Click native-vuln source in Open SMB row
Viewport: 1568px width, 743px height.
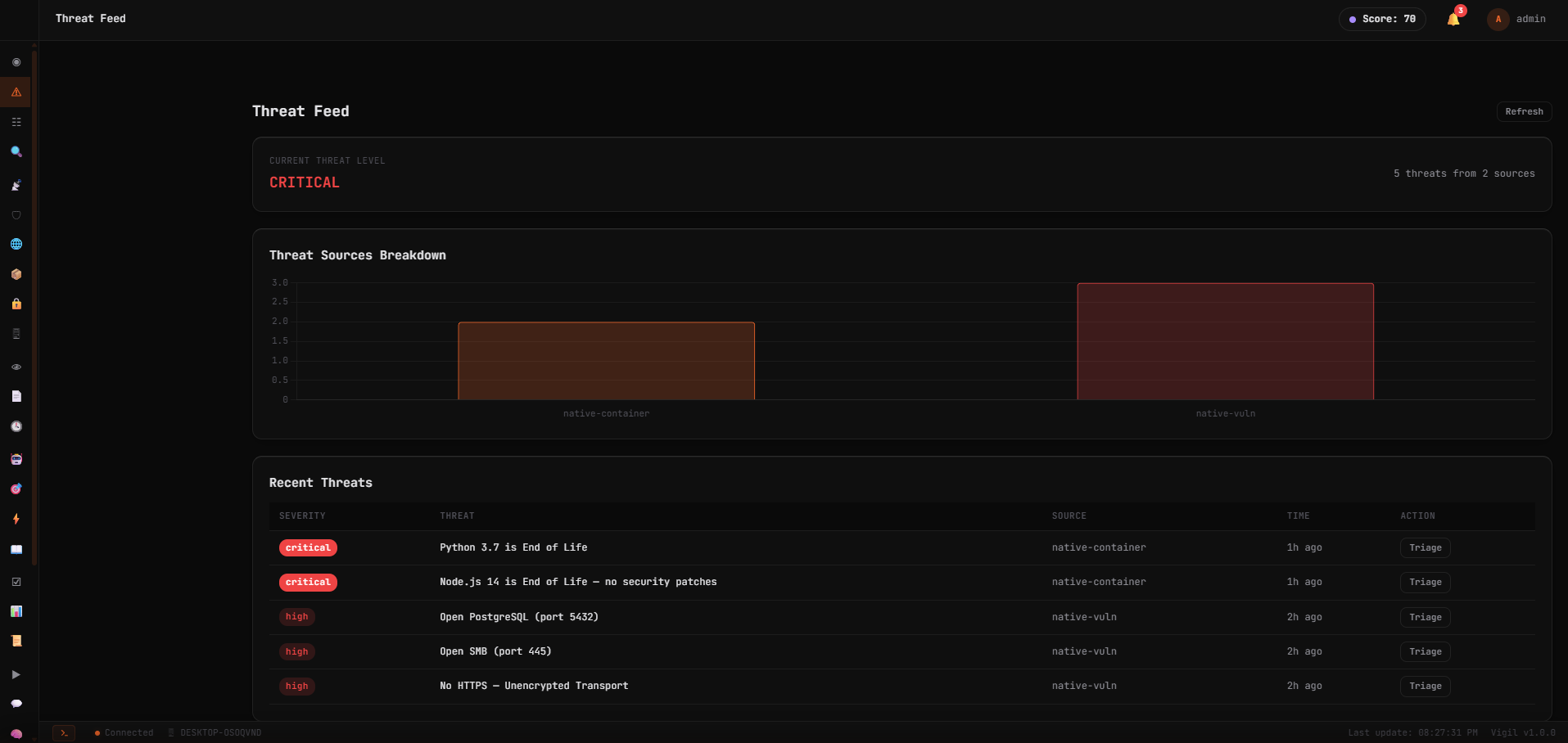tap(1084, 651)
